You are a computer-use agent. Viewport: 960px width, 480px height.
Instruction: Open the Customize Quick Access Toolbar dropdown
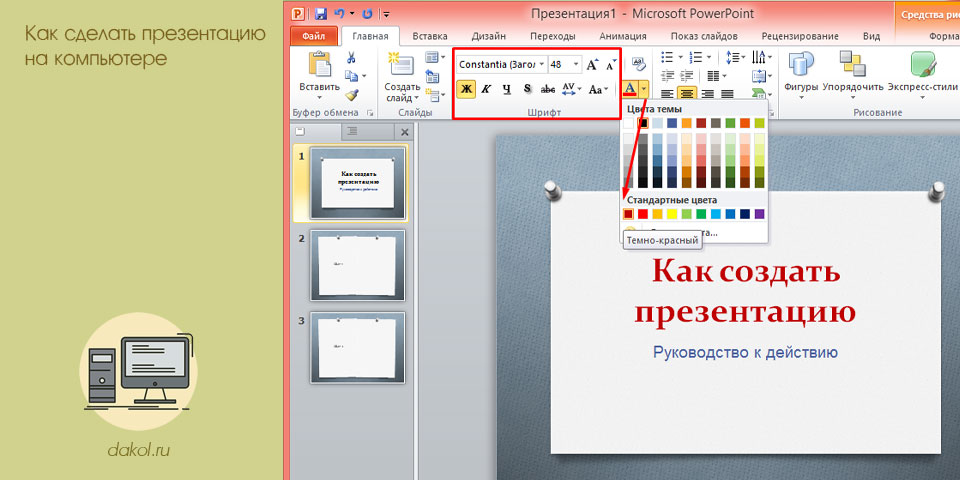click(x=386, y=13)
